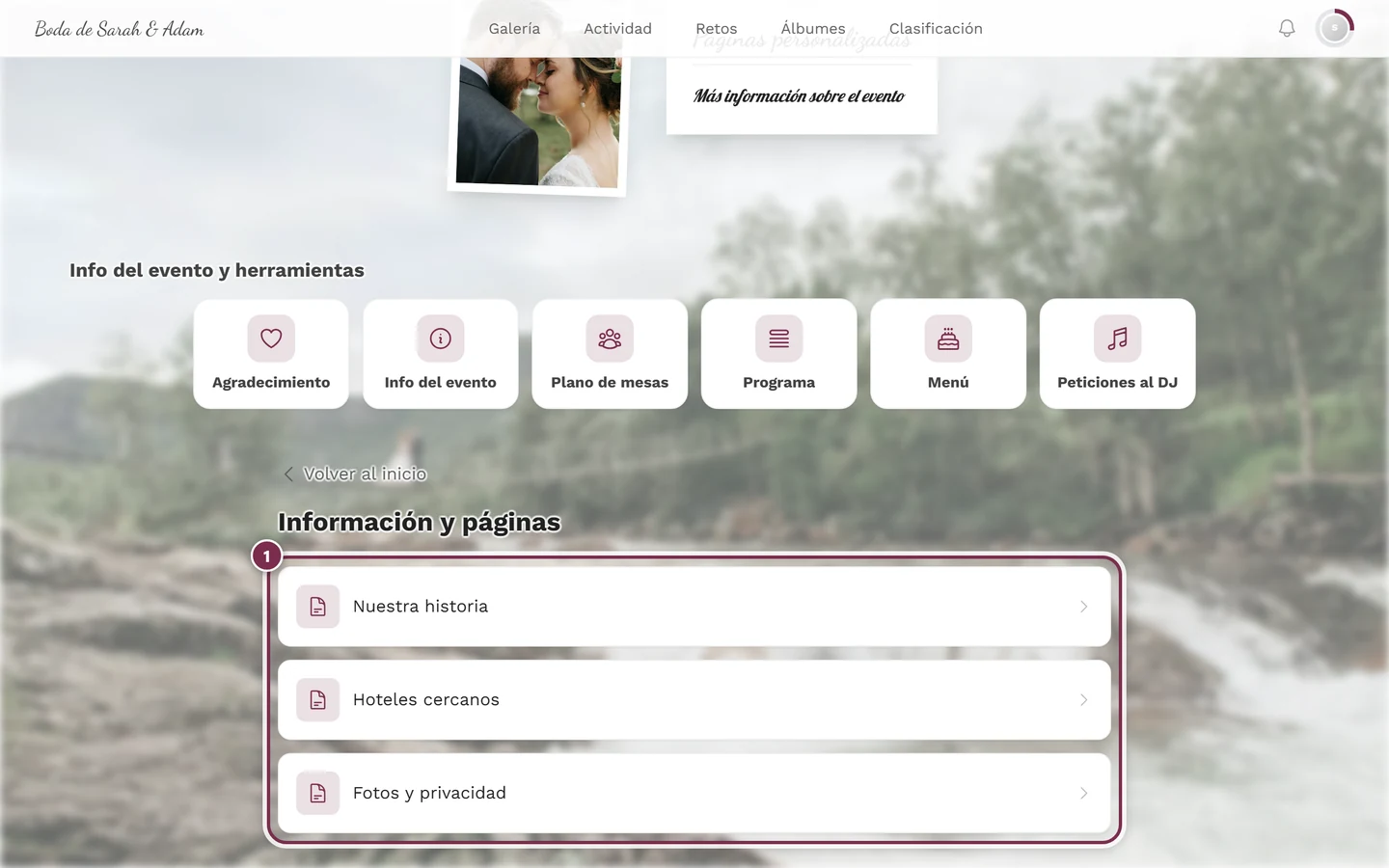The height and width of the screenshot is (868, 1389).
Task: Click the people icon for Plano de mesas
Action: click(x=610, y=339)
